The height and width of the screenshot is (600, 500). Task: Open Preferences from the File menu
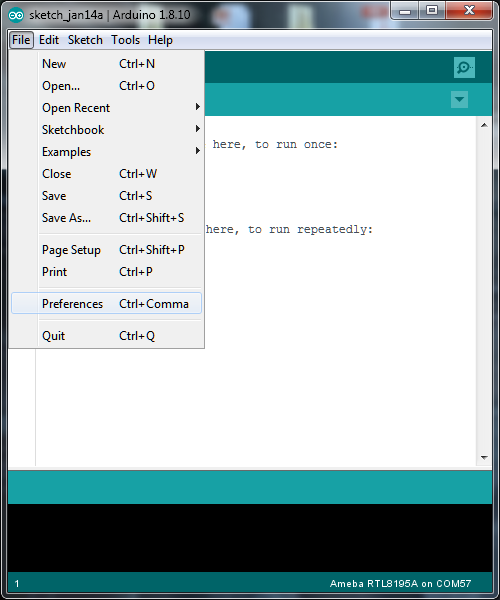click(106, 303)
